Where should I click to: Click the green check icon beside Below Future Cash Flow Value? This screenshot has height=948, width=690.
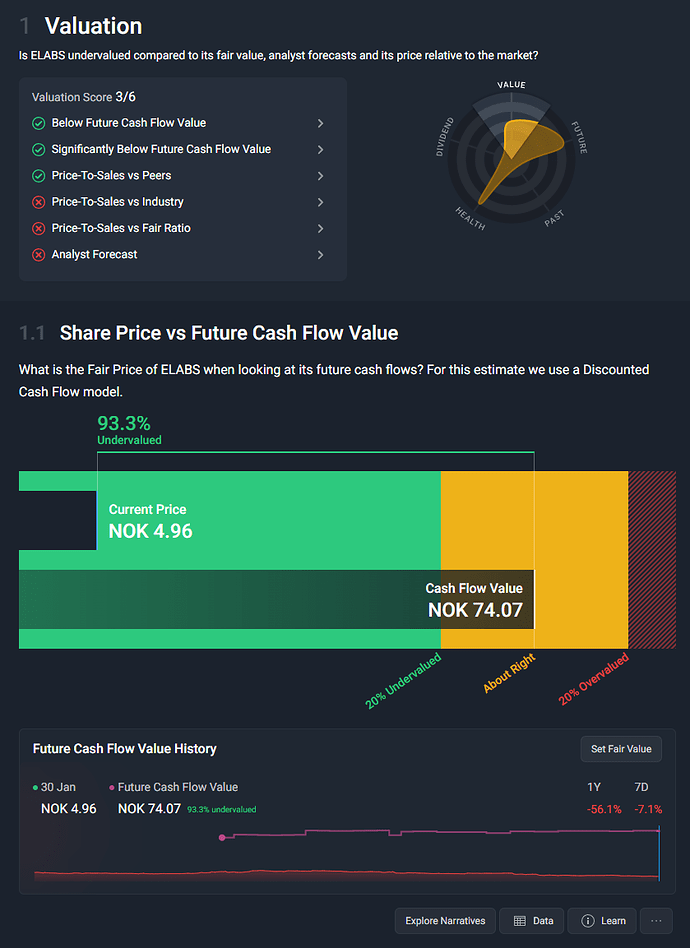click(39, 123)
